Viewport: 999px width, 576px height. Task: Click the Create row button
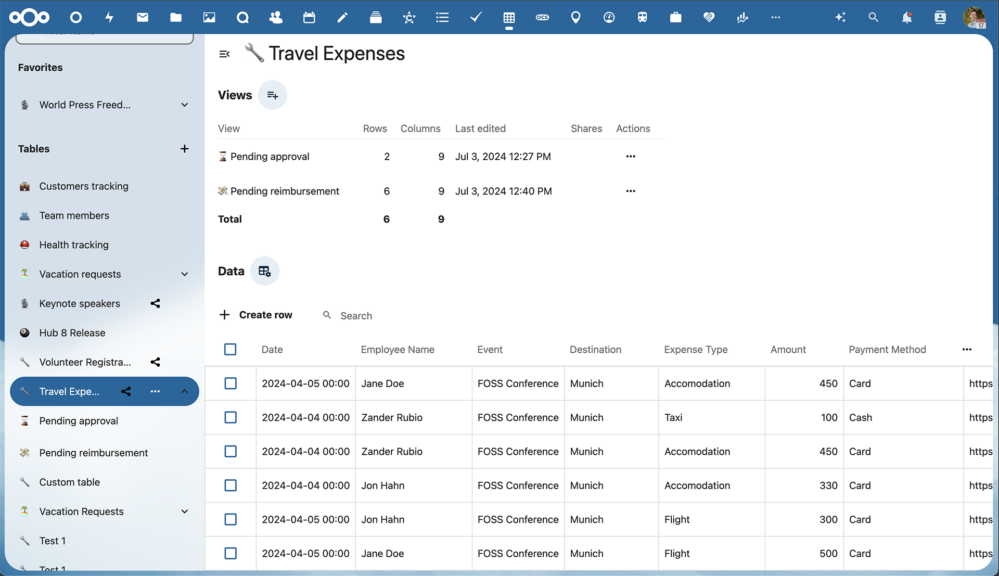click(256, 314)
